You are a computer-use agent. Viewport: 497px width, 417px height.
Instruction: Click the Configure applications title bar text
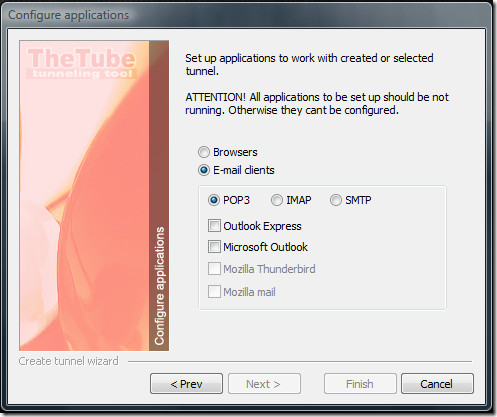click(x=68, y=15)
